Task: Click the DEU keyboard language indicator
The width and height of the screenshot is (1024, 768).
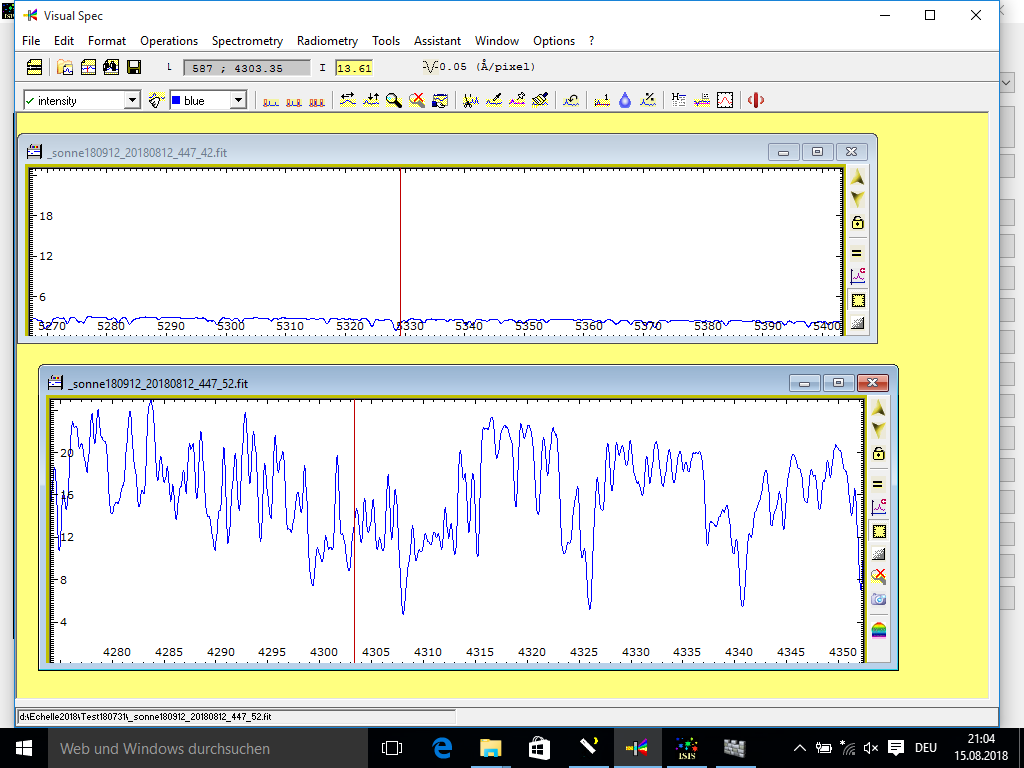Action: point(925,748)
